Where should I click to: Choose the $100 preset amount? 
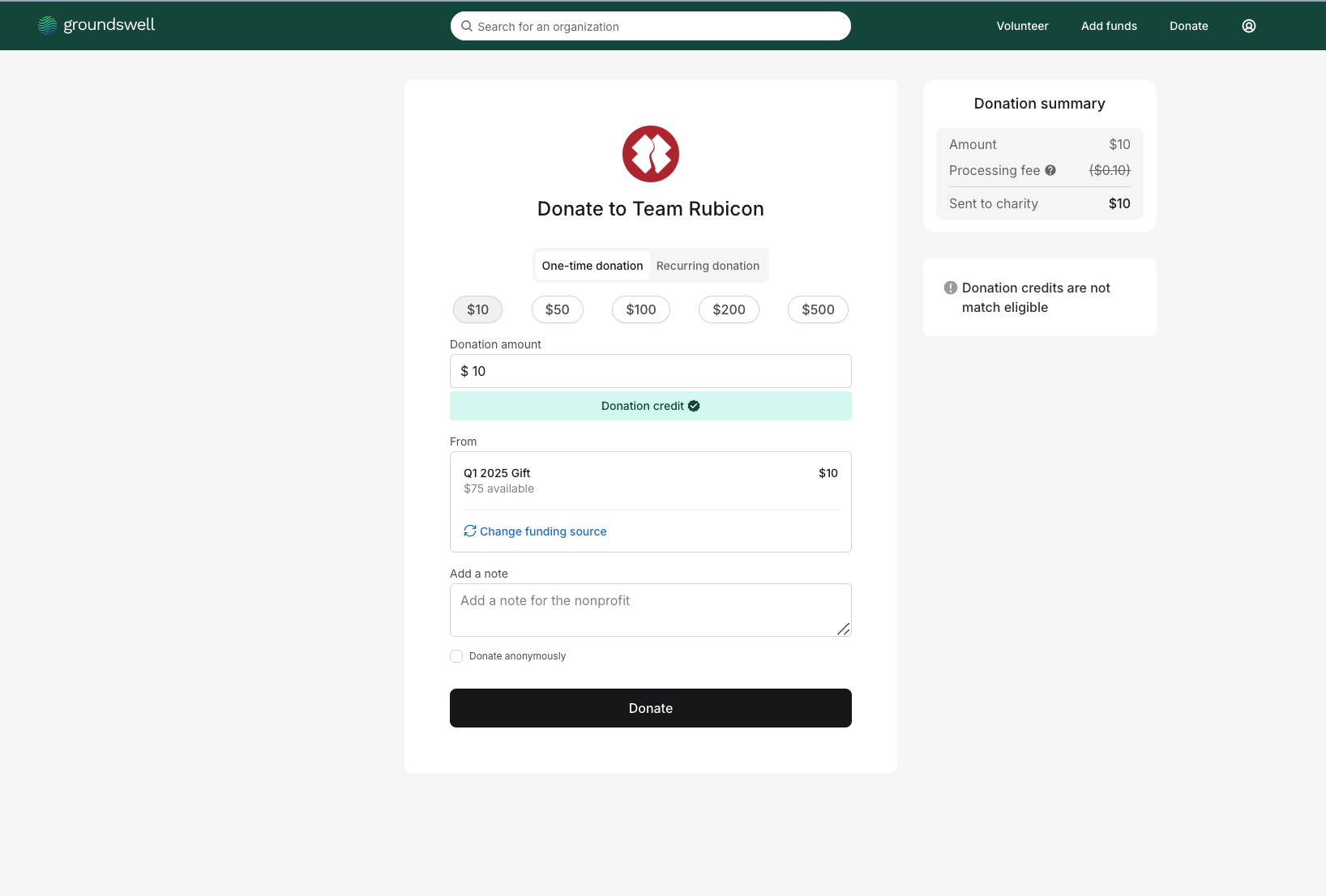pyautogui.click(x=641, y=309)
